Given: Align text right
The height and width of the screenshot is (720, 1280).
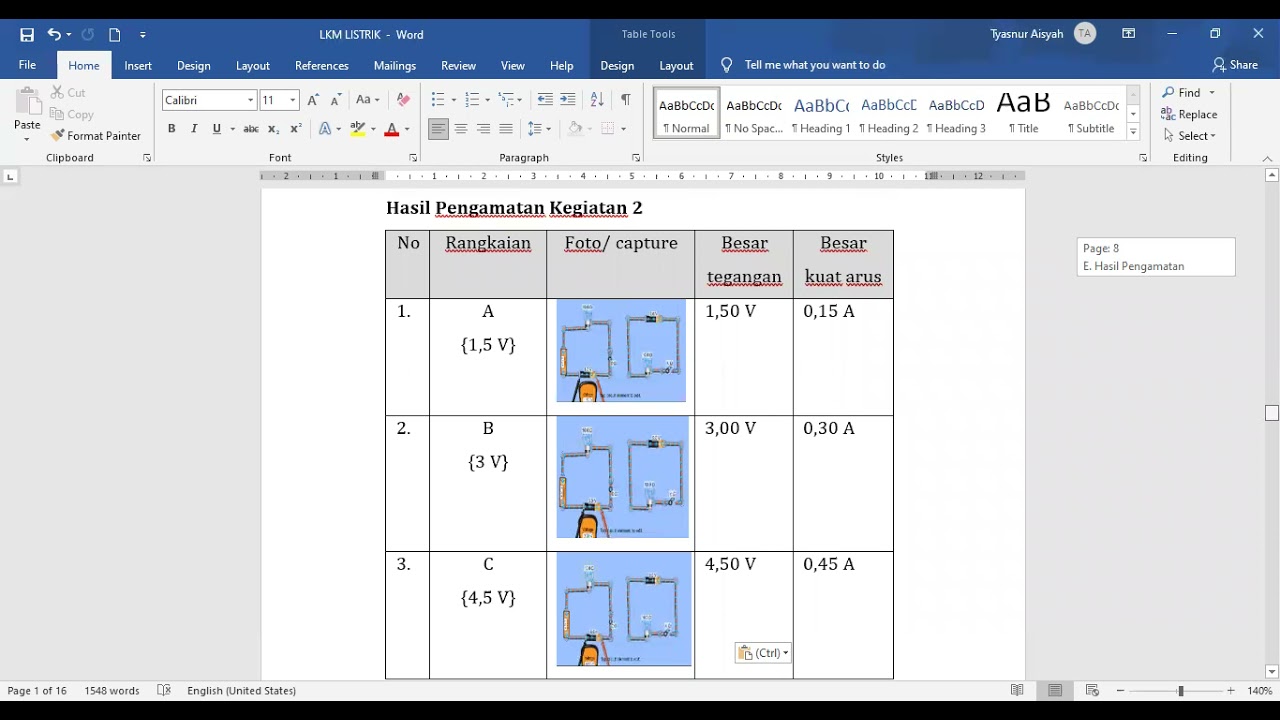Looking at the screenshot, I should 483,129.
